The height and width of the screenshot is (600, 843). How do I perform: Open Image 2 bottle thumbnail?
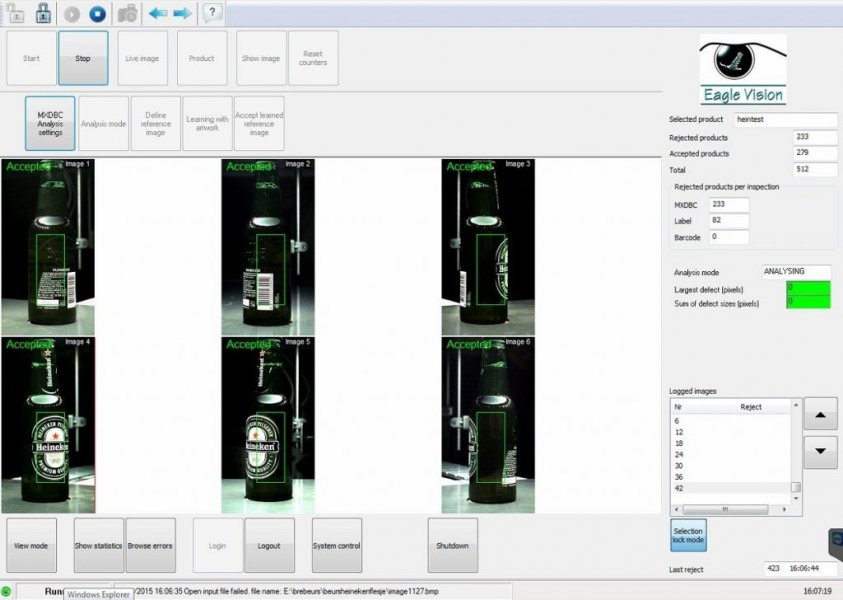268,247
